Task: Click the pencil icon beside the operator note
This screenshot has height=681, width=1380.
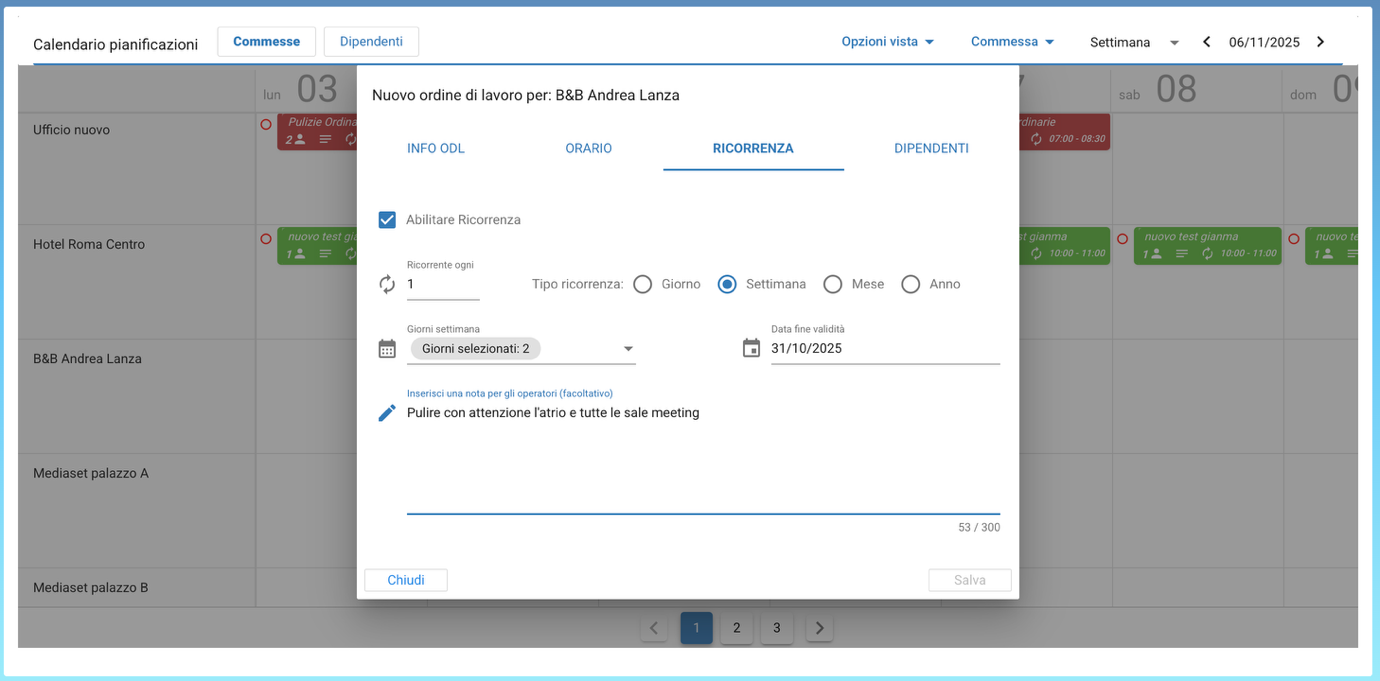Action: point(387,413)
